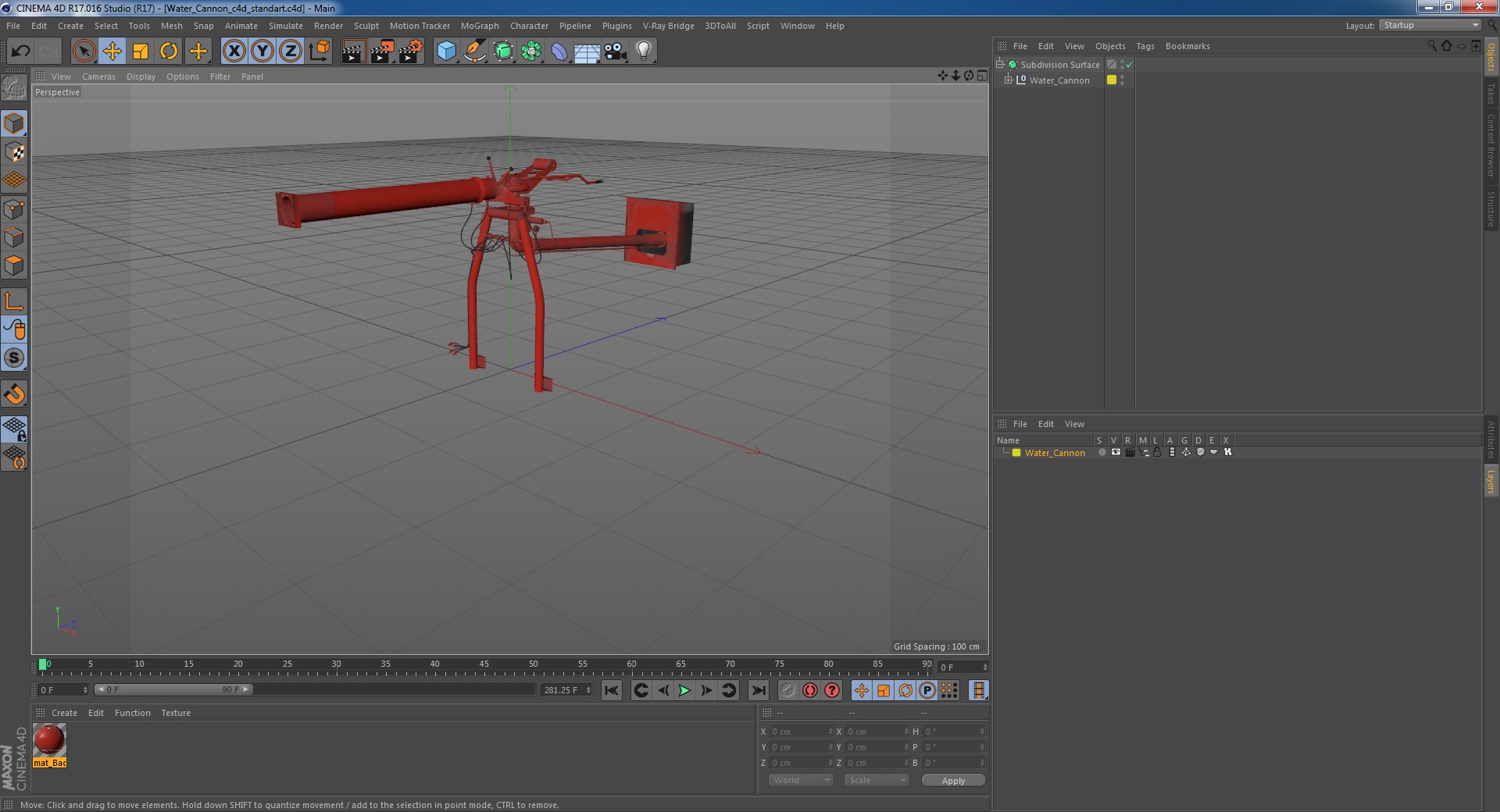Enable the Axis mode icon
1500x812 pixels.
(15, 301)
